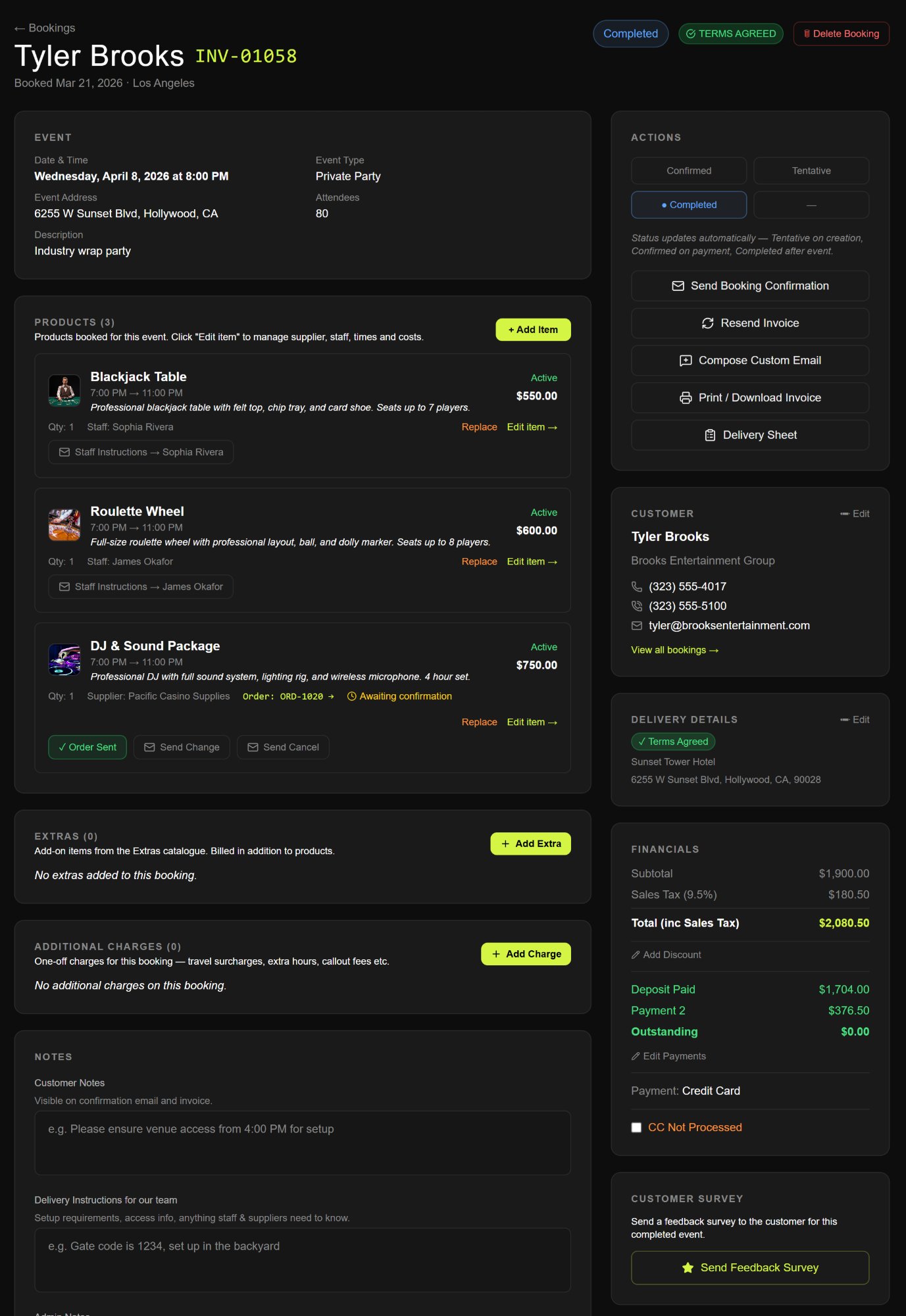Replace the DJ & Sound Package
Image resolution: width=906 pixels, height=1316 pixels.
(479, 722)
